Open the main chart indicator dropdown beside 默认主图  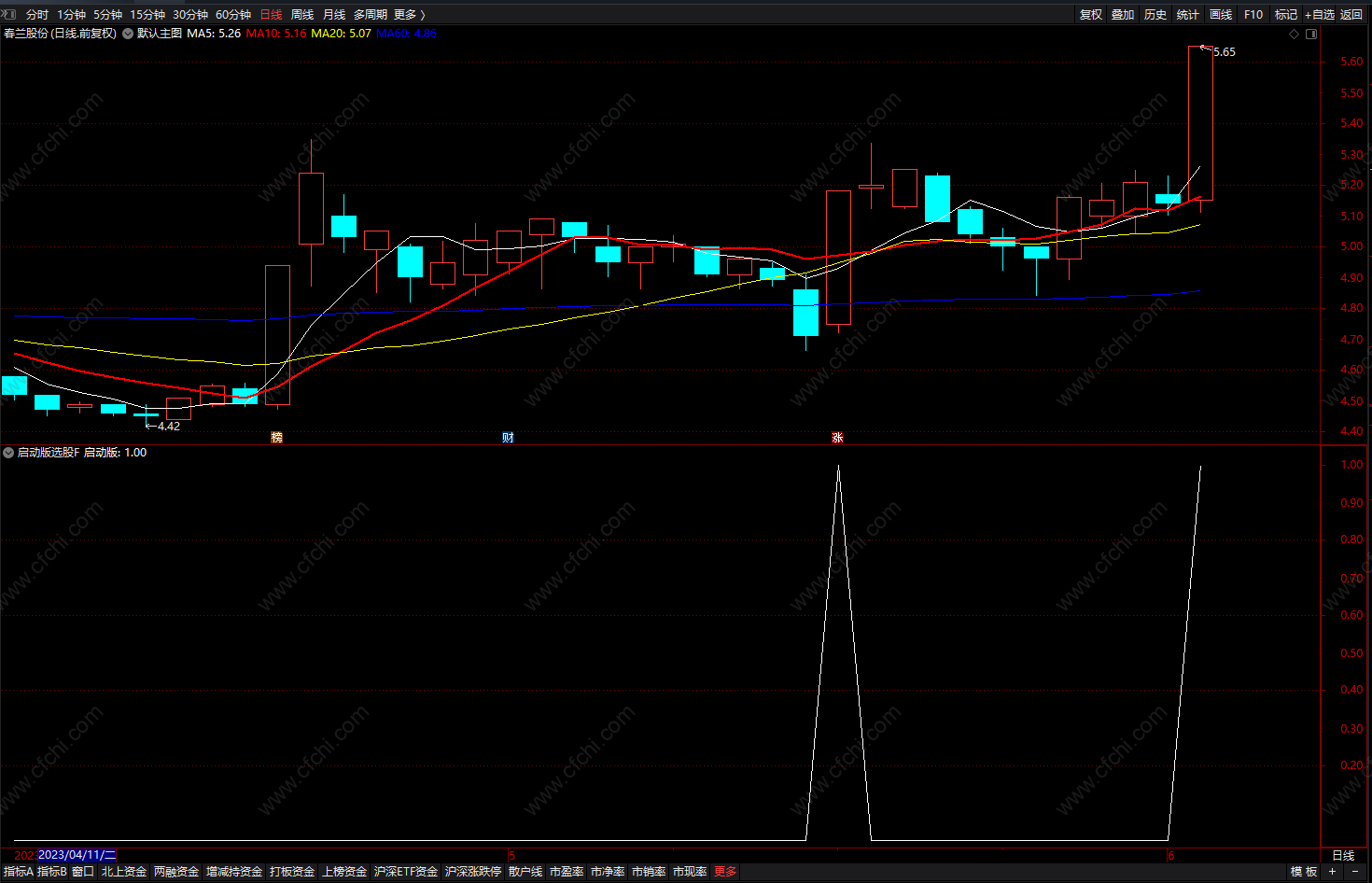pyautogui.click(x=128, y=34)
